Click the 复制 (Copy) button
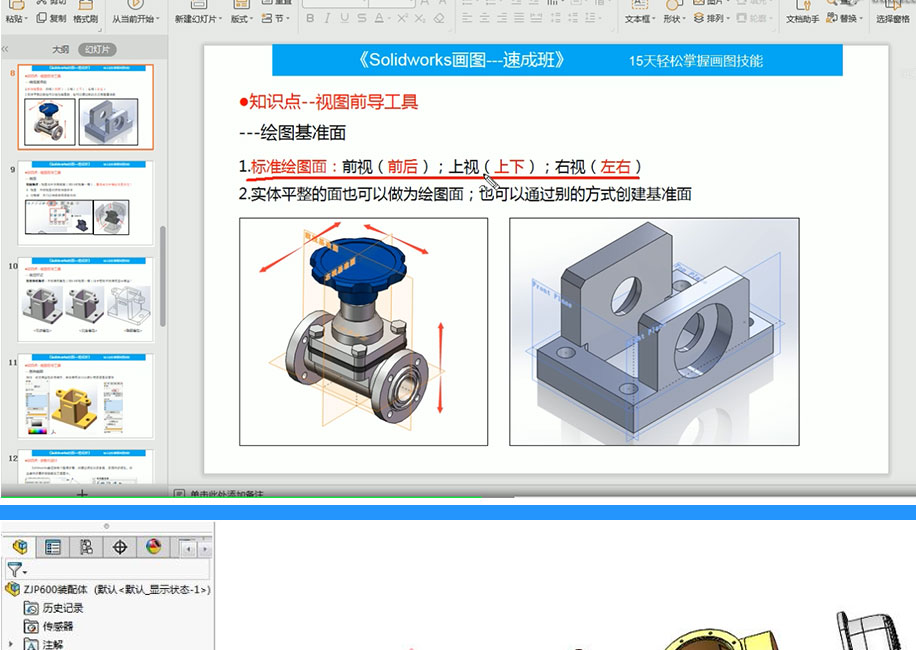Viewport: 916px width, 650px height. (x=51, y=18)
